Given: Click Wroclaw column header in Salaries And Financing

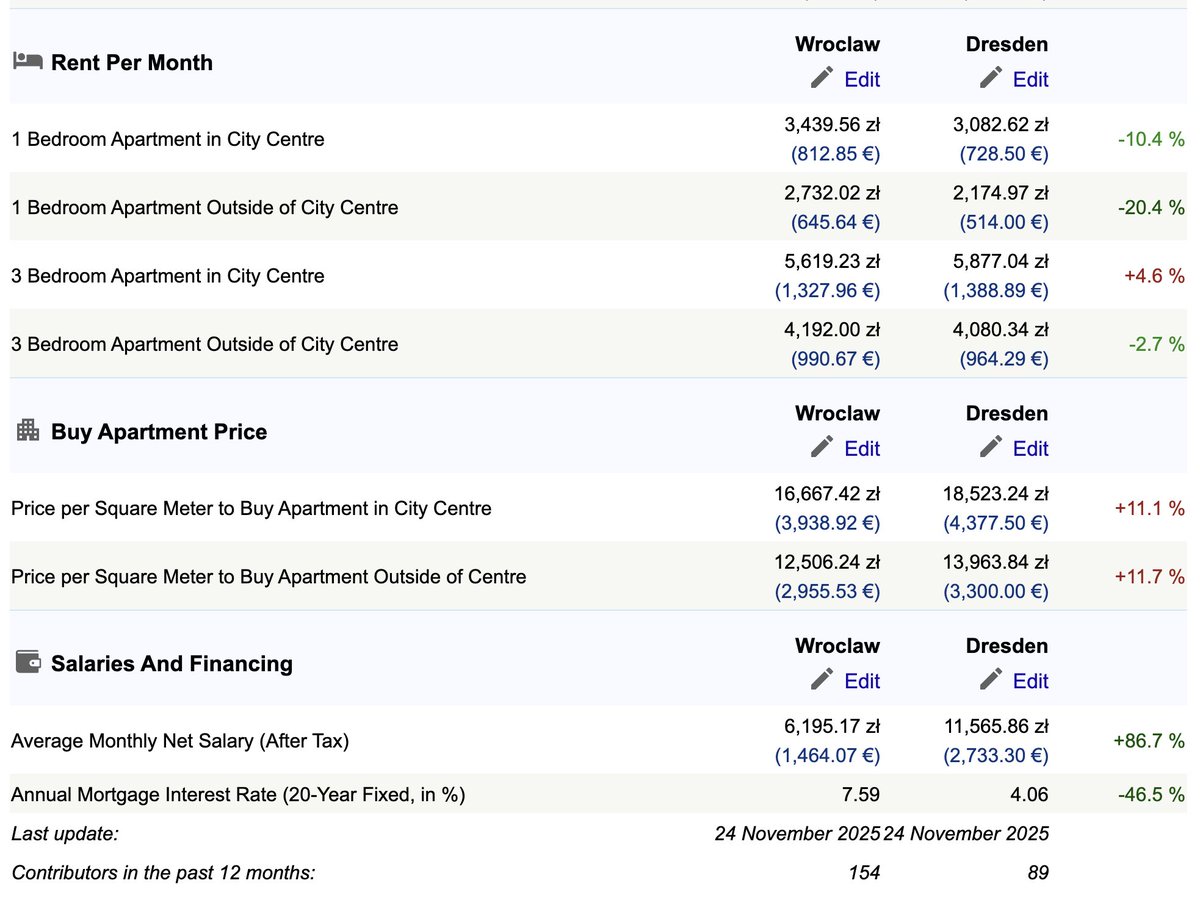Looking at the screenshot, I should (838, 646).
